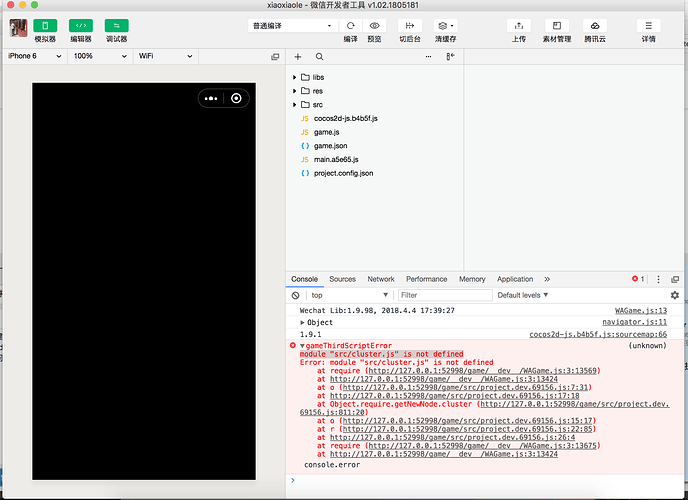This screenshot has height=500, width=688.
Task: Expand the src folder
Action: (x=294, y=104)
